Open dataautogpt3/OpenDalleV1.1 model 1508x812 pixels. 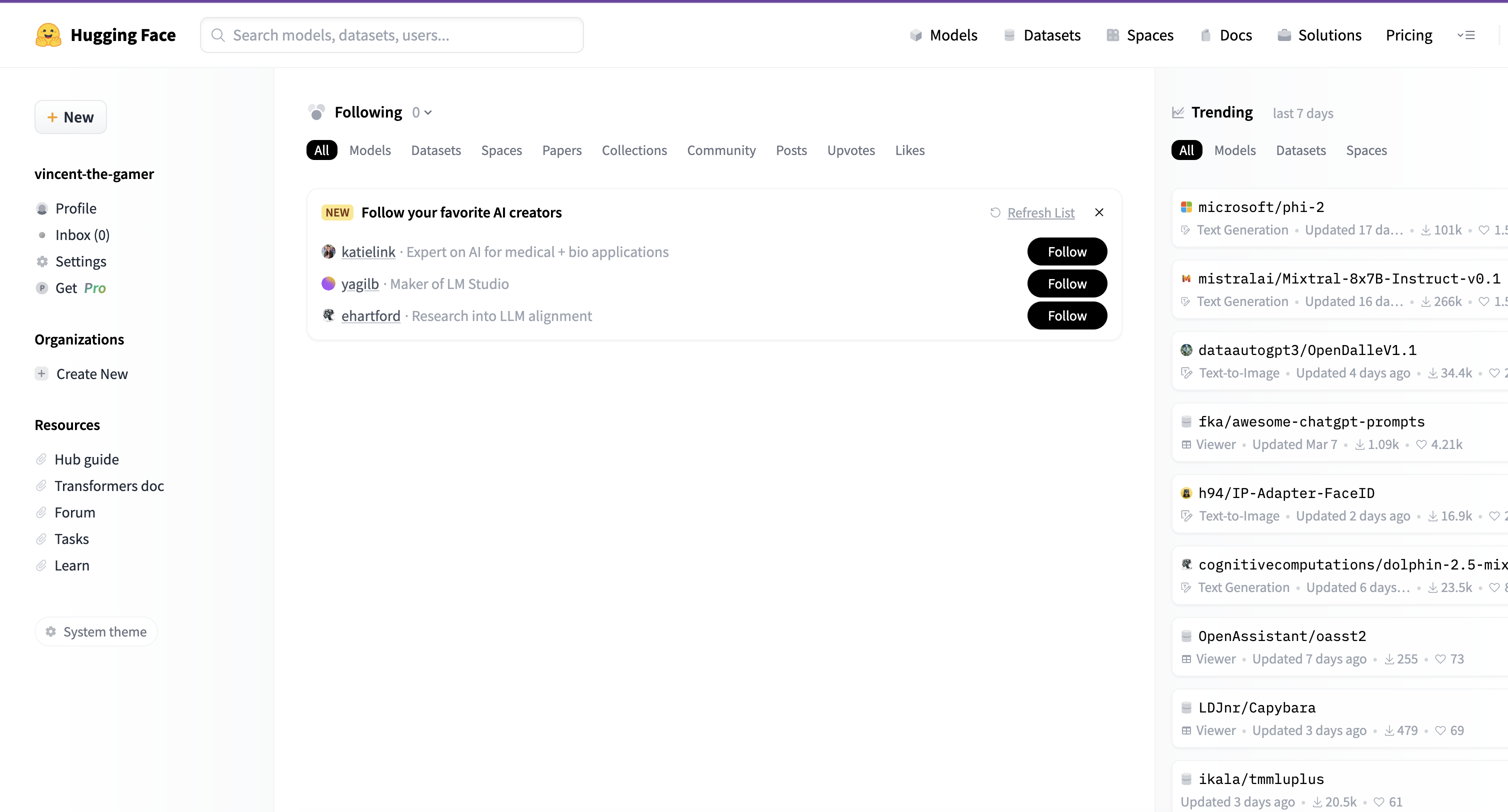[1339, 360]
